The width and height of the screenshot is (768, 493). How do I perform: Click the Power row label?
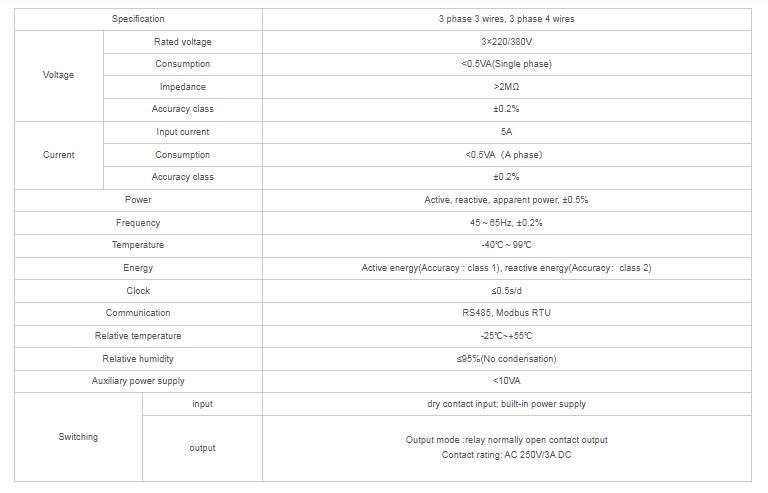138,200
